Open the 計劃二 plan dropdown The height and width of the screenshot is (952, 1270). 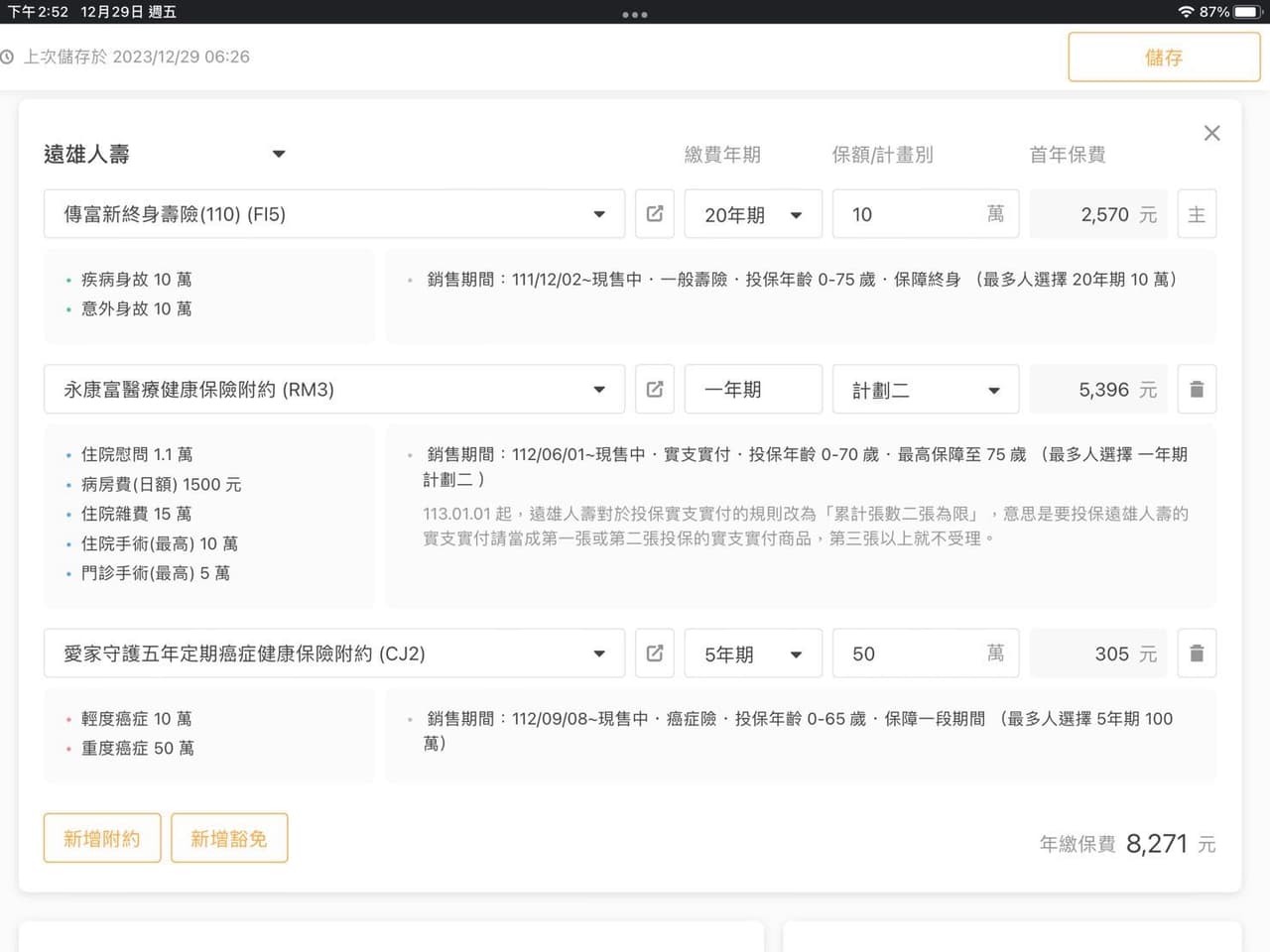pos(925,390)
